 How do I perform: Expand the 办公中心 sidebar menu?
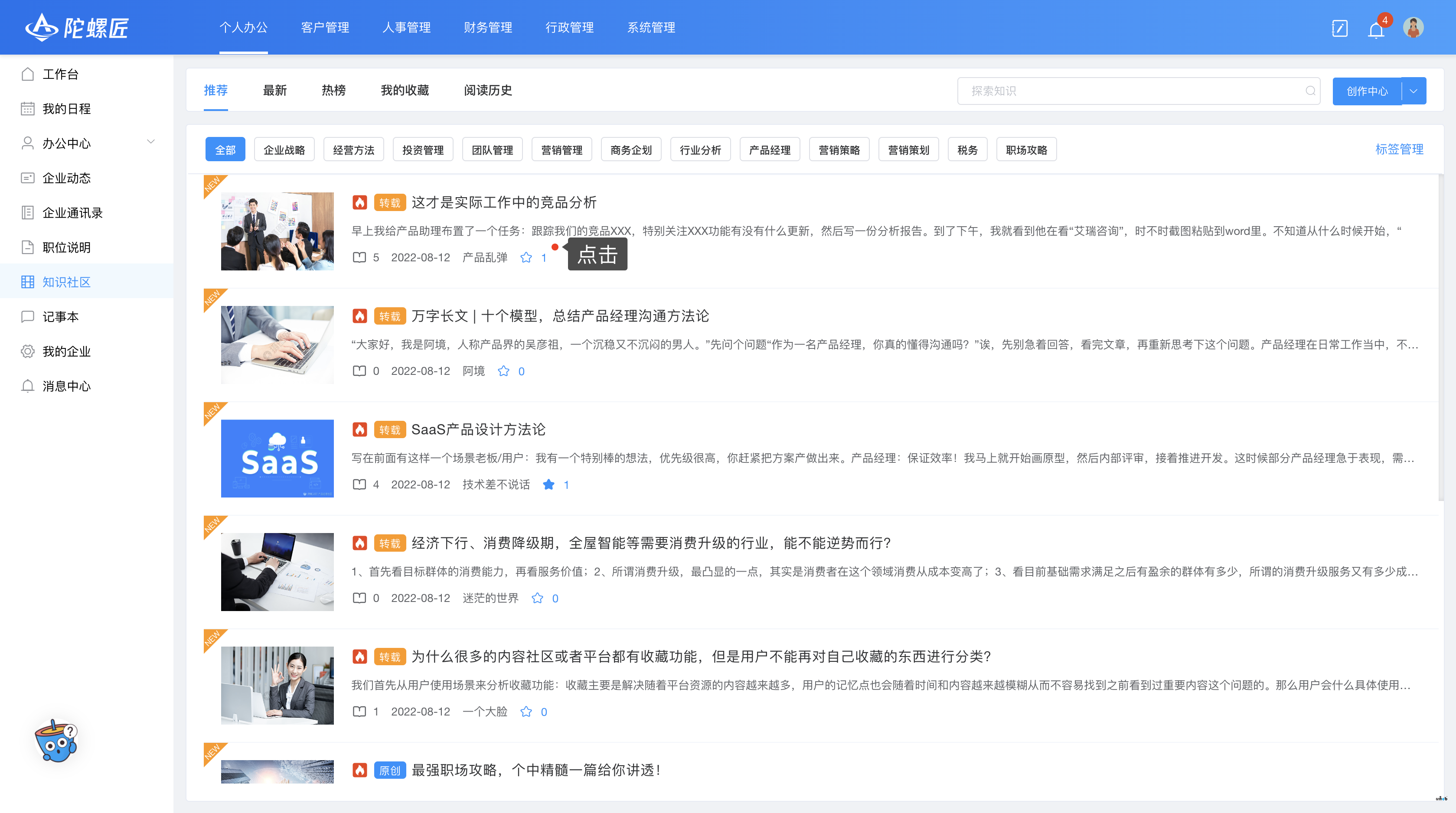(150, 142)
